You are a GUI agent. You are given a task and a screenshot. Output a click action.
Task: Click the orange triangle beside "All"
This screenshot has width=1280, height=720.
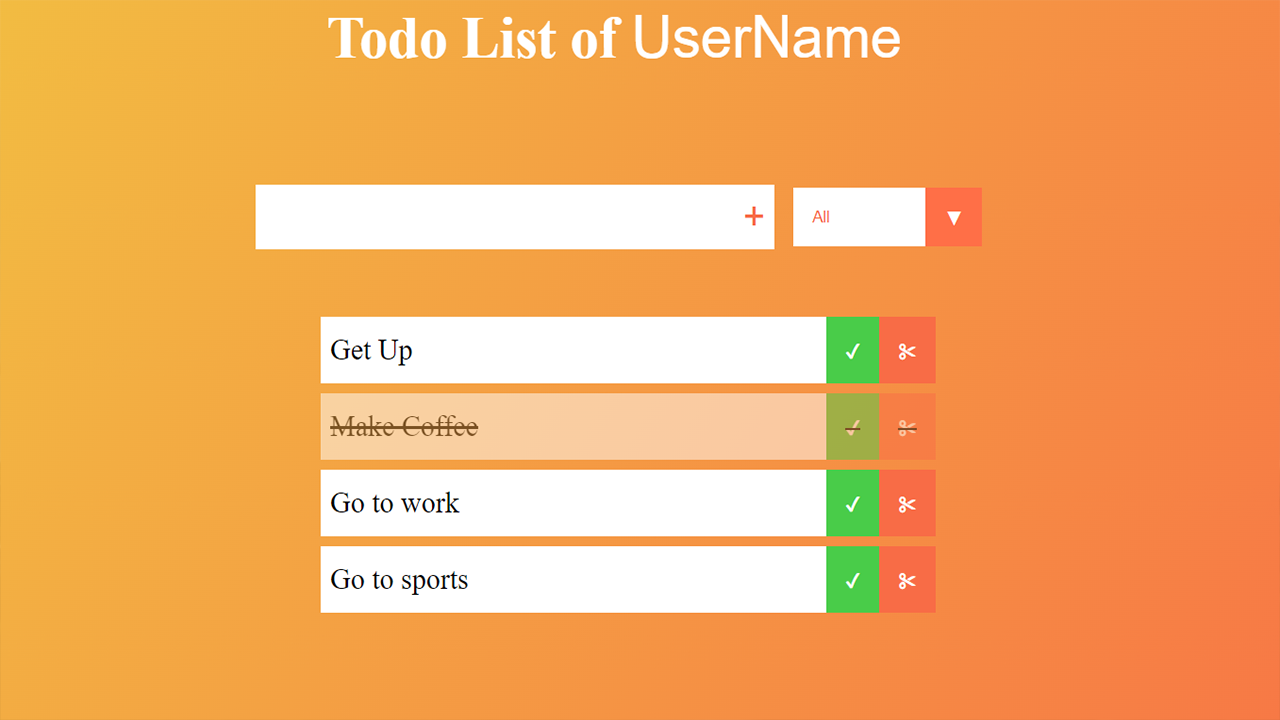(953, 217)
